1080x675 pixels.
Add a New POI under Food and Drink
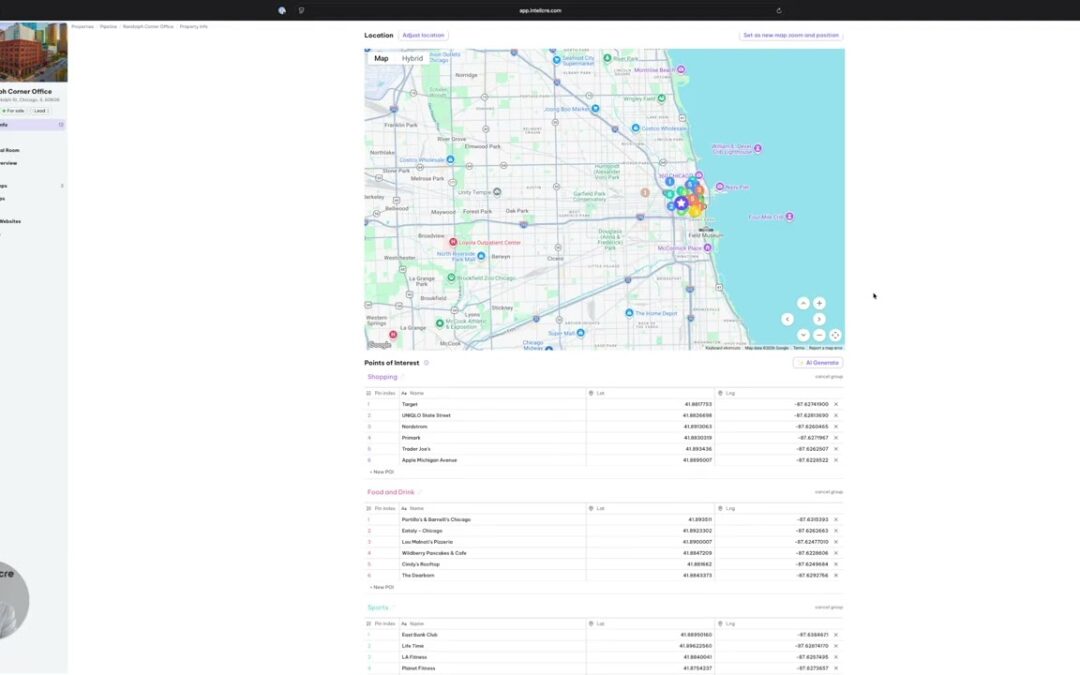pyautogui.click(x=382, y=587)
